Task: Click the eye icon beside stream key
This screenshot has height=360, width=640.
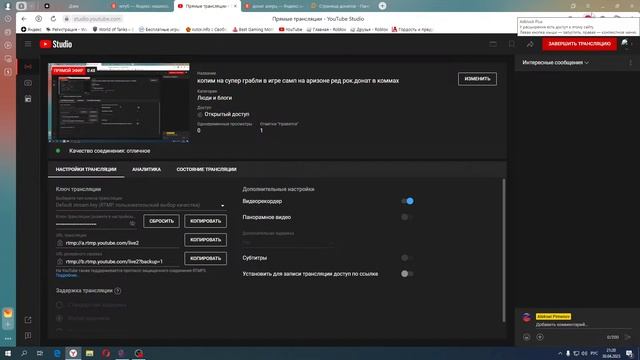Action: 132,223
